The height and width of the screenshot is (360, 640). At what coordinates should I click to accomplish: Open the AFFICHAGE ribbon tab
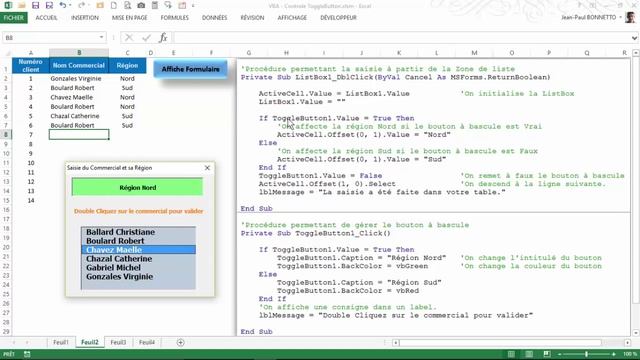pos(292,18)
